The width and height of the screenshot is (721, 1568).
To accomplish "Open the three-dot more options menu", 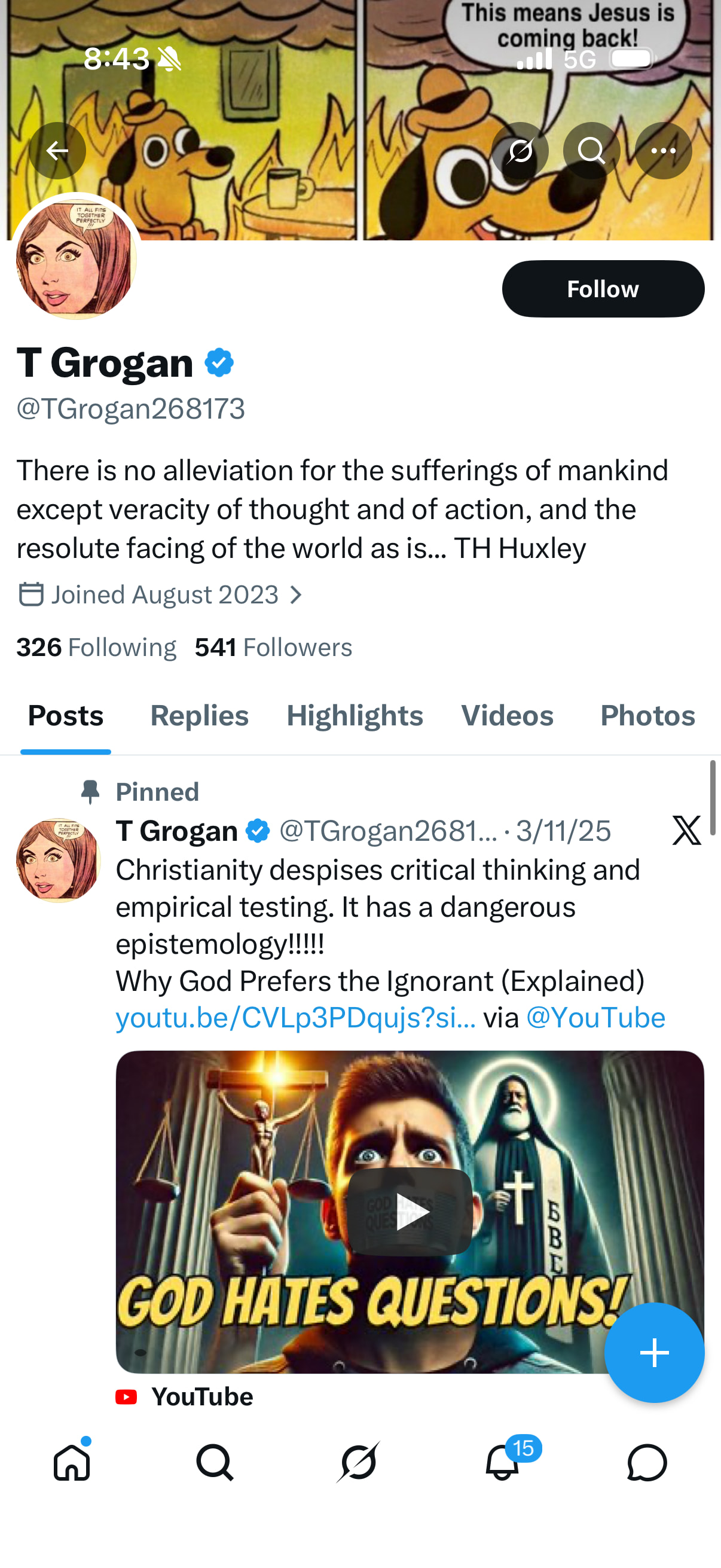I will pyautogui.click(x=663, y=150).
